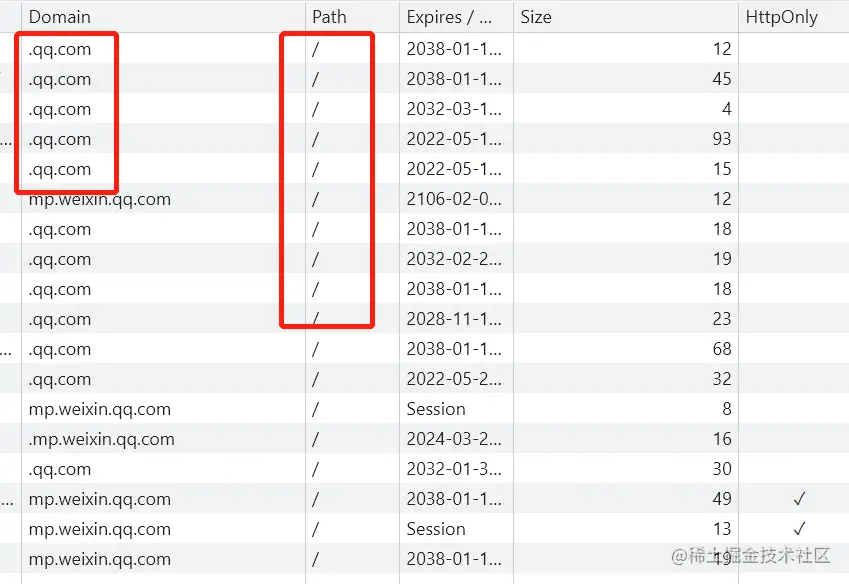Click the HttpOnly column header
This screenshot has height=584, width=849.
(781, 17)
